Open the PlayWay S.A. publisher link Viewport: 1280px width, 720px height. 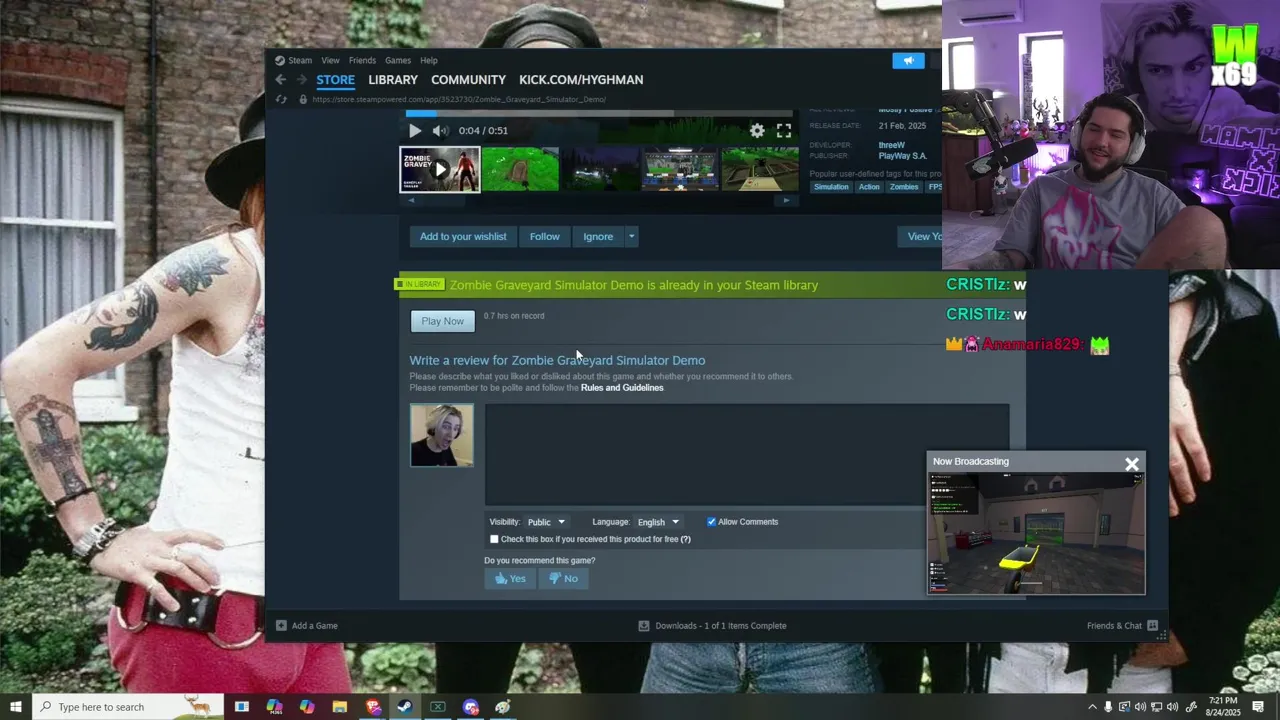[903, 156]
